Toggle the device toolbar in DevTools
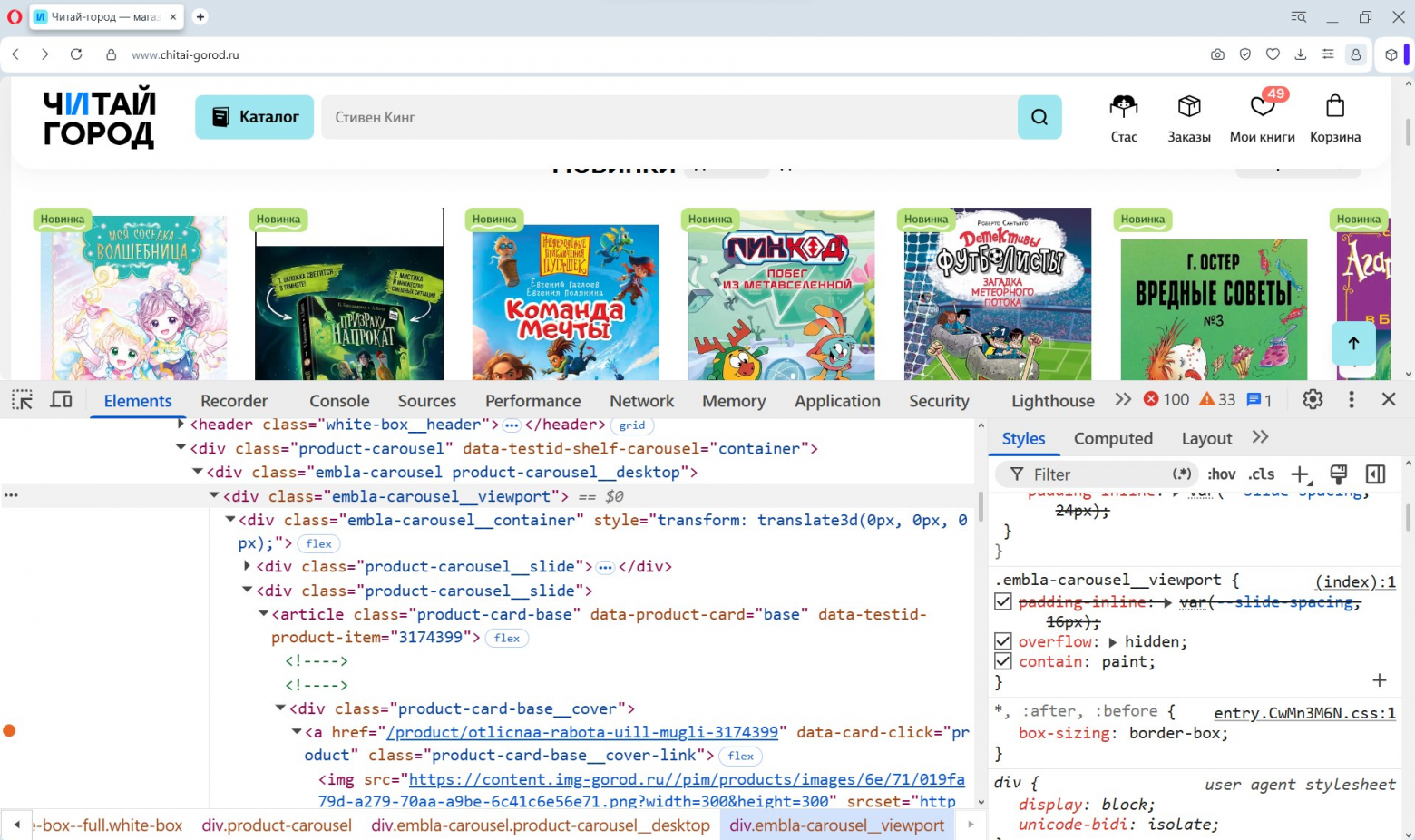Viewport: 1415px width, 840px height. point(61,399)
